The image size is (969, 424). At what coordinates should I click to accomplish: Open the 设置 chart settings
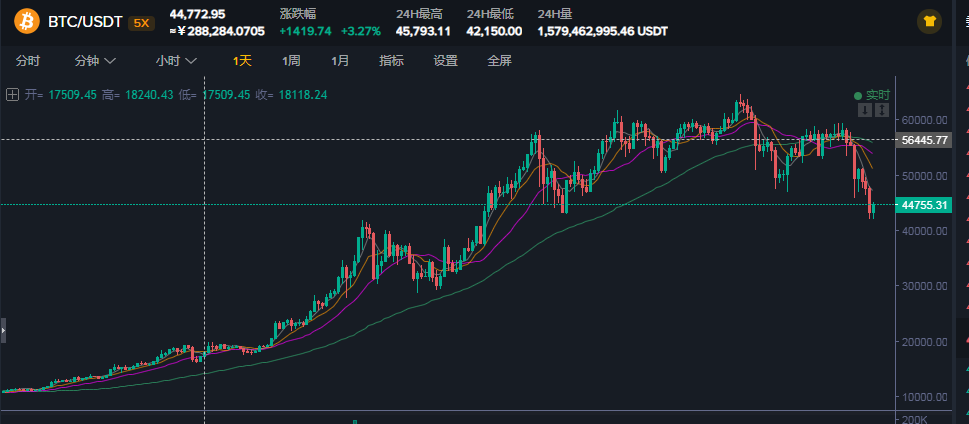pos(446,61)
